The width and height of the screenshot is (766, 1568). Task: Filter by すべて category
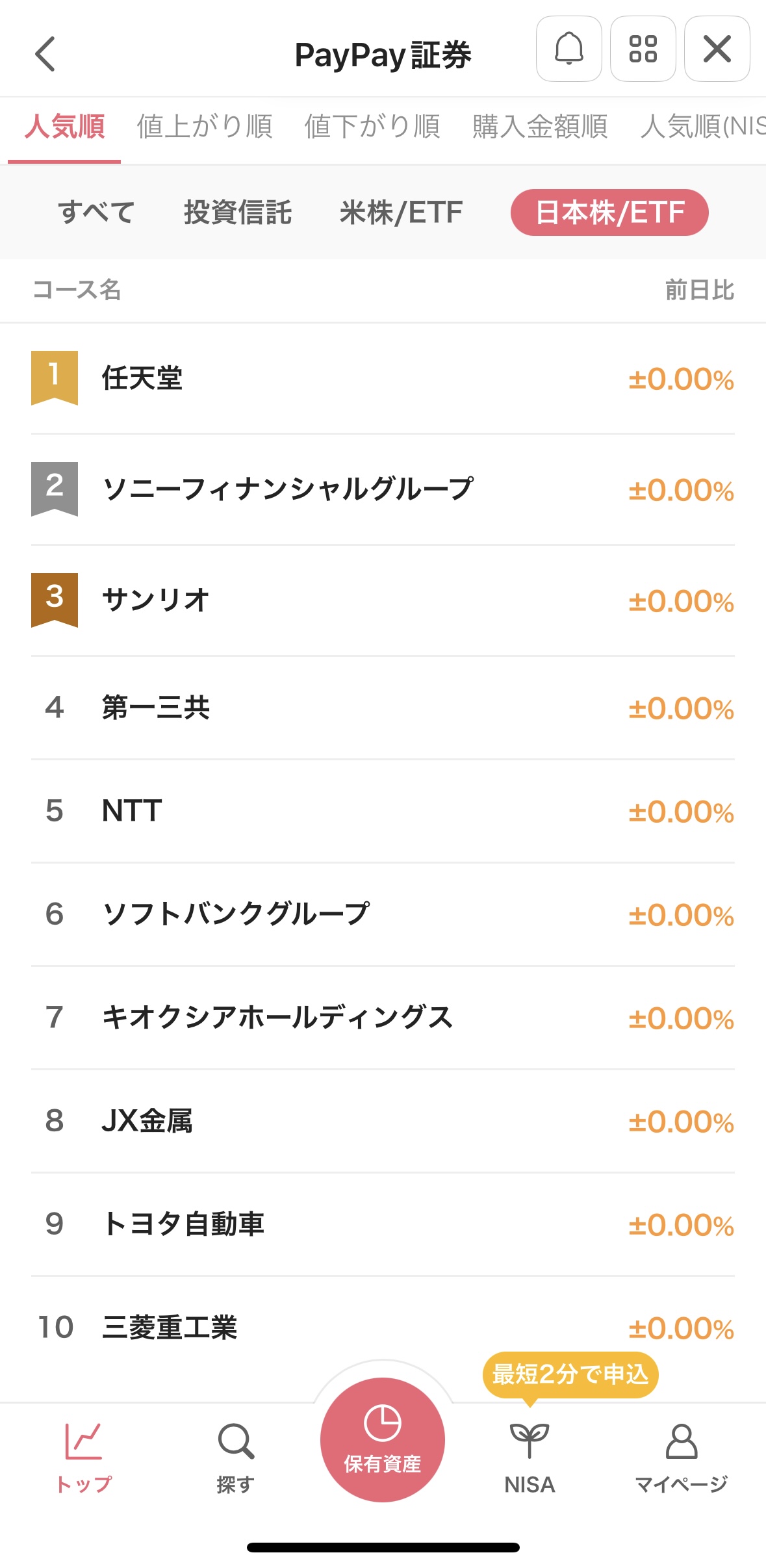96,212
